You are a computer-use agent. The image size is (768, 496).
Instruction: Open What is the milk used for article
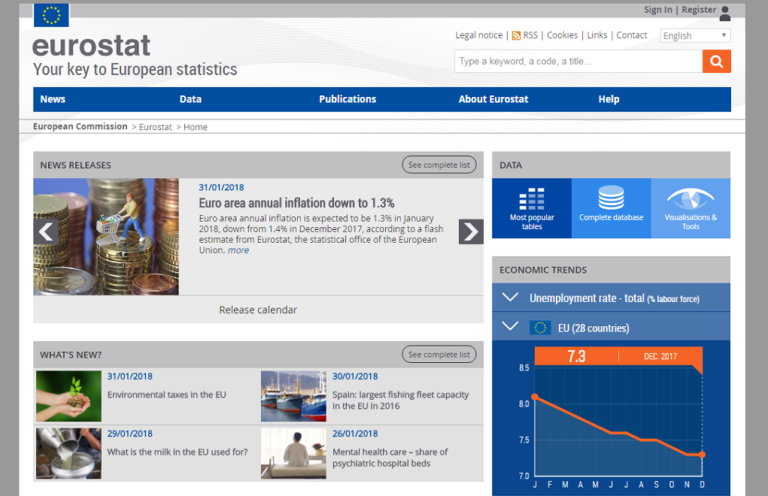[x=177, y=452]
